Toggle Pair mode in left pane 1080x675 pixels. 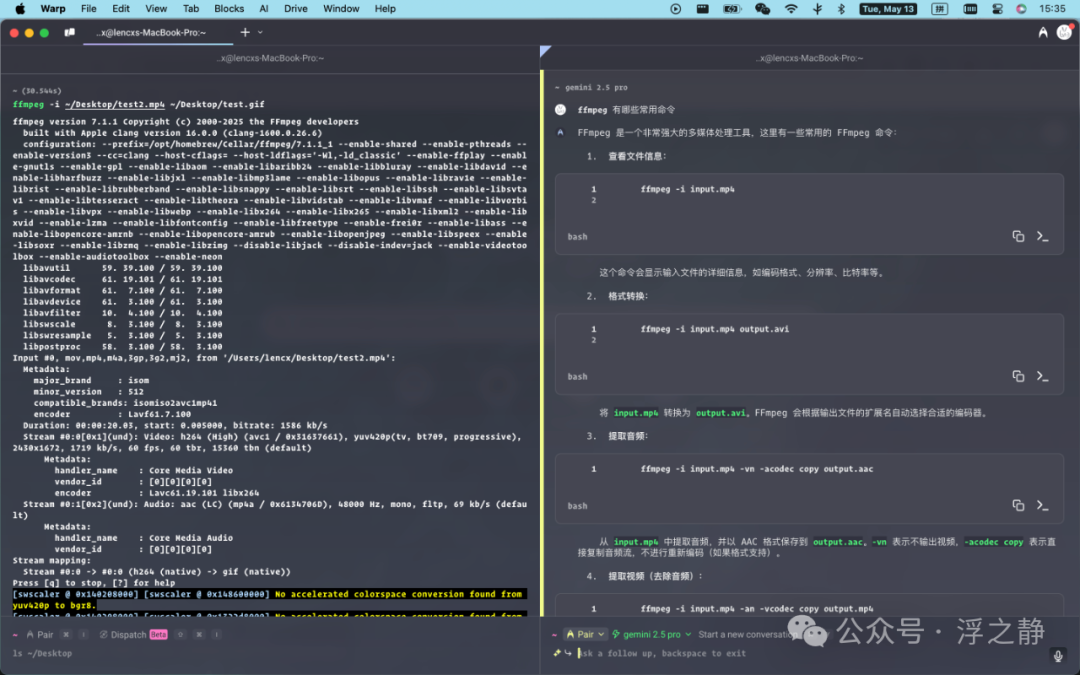[40, 634]
